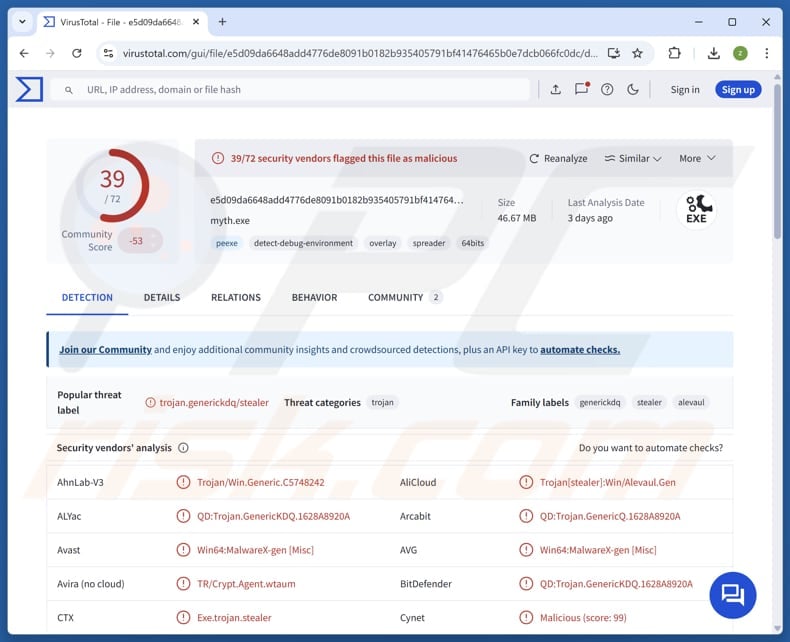Click the alert icon beside Avast detection
Screen dimensions: 790x642
183,550
